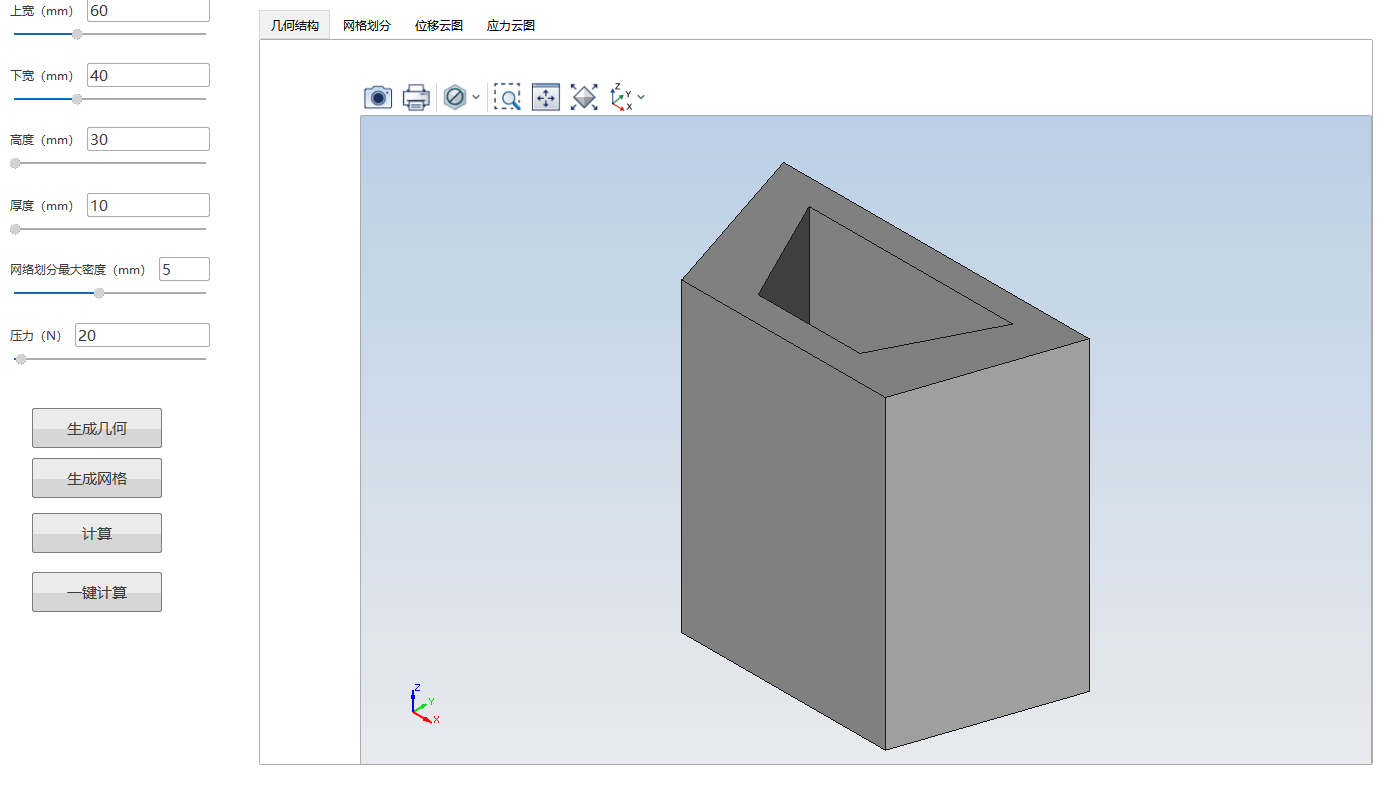Click the printer icon in the viewer toolbar

tap(416, 97)
